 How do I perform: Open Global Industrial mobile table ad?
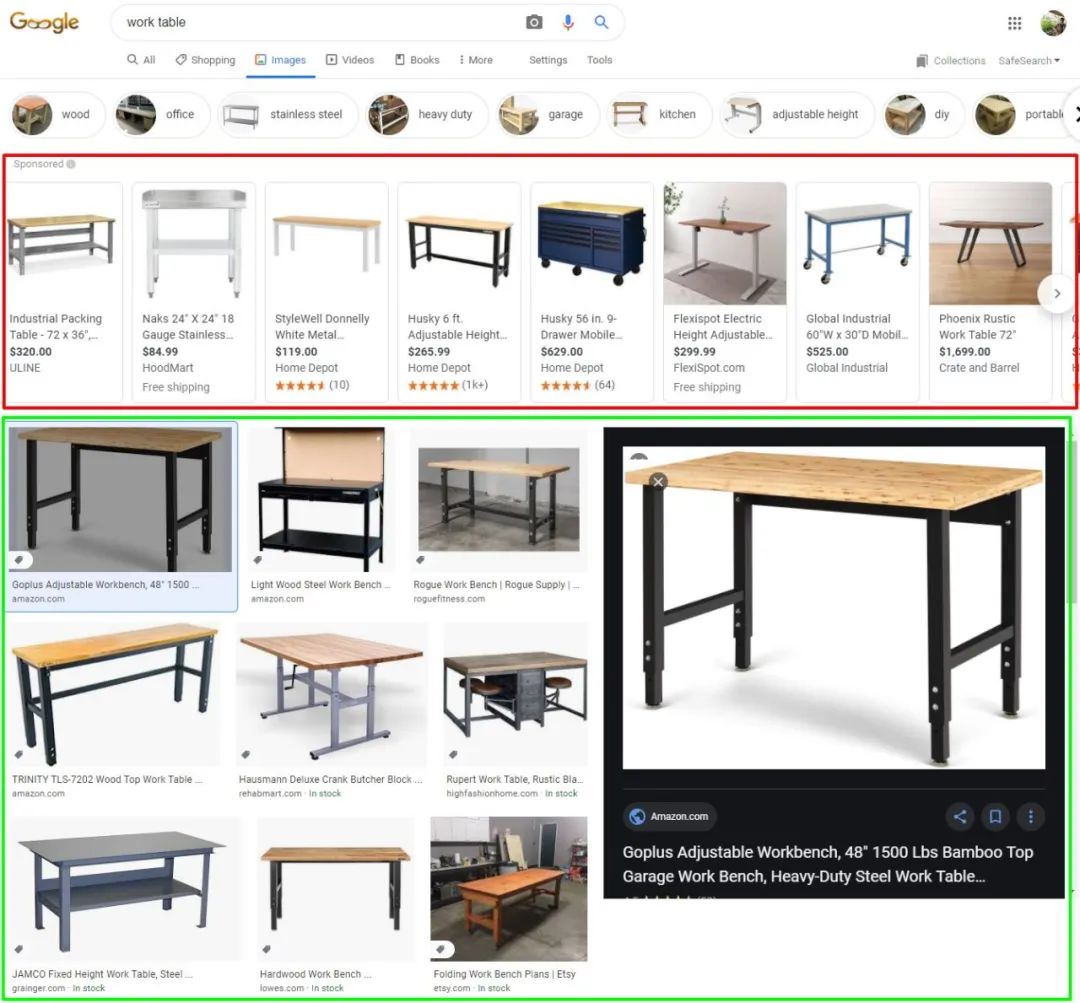[x=858, y=291]
